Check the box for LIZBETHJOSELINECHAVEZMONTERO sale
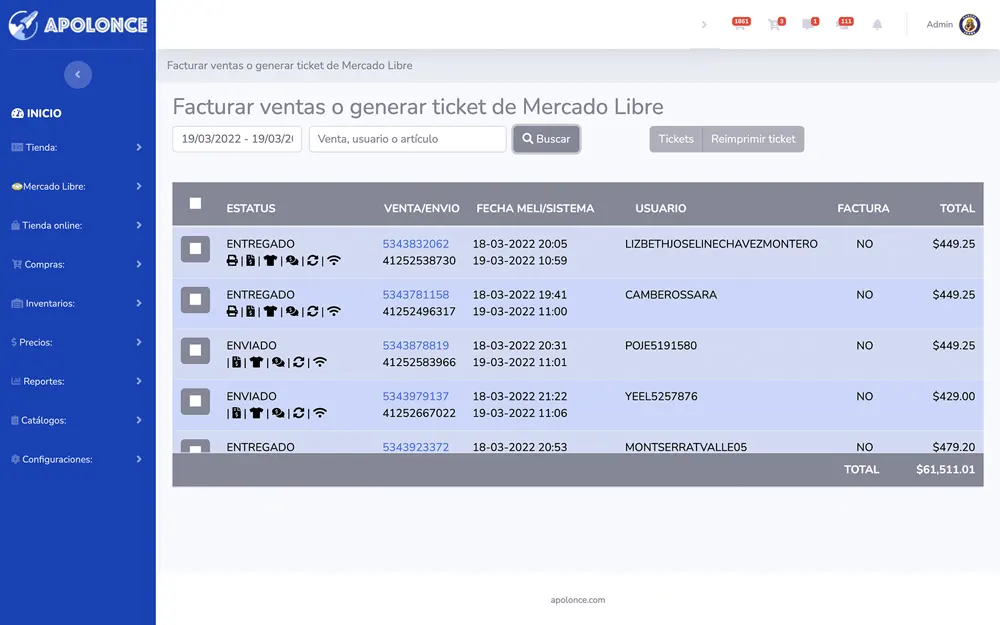 pyautogui.click(x=195, y=249)
